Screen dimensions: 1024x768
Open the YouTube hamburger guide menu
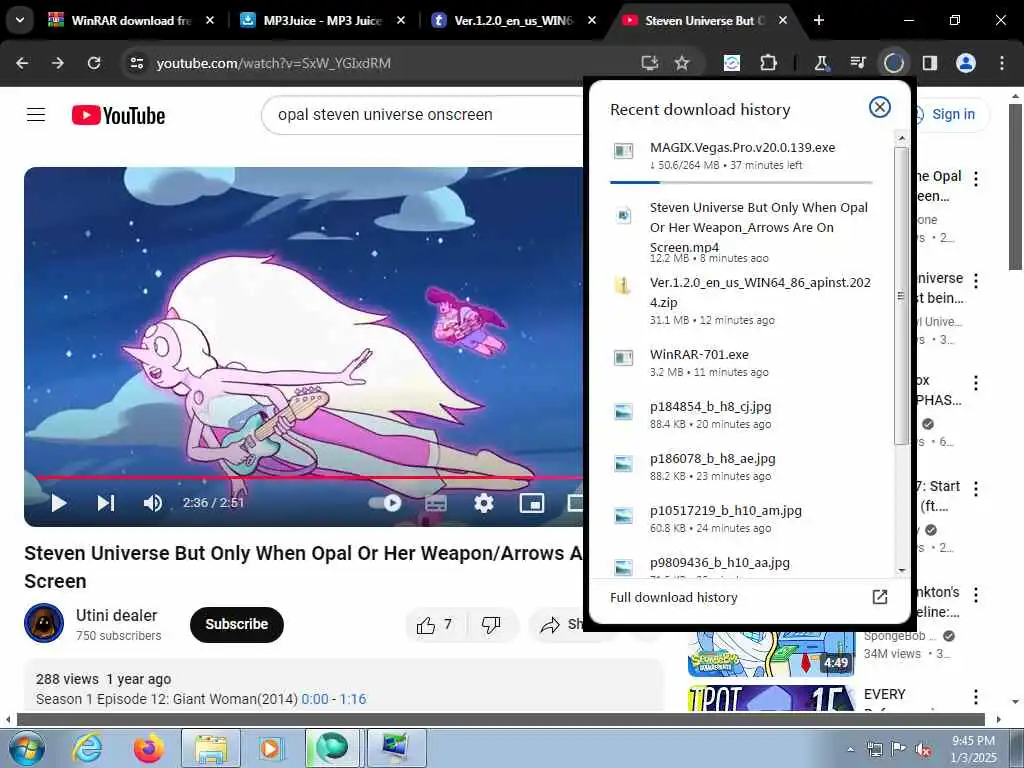point(36,115)
